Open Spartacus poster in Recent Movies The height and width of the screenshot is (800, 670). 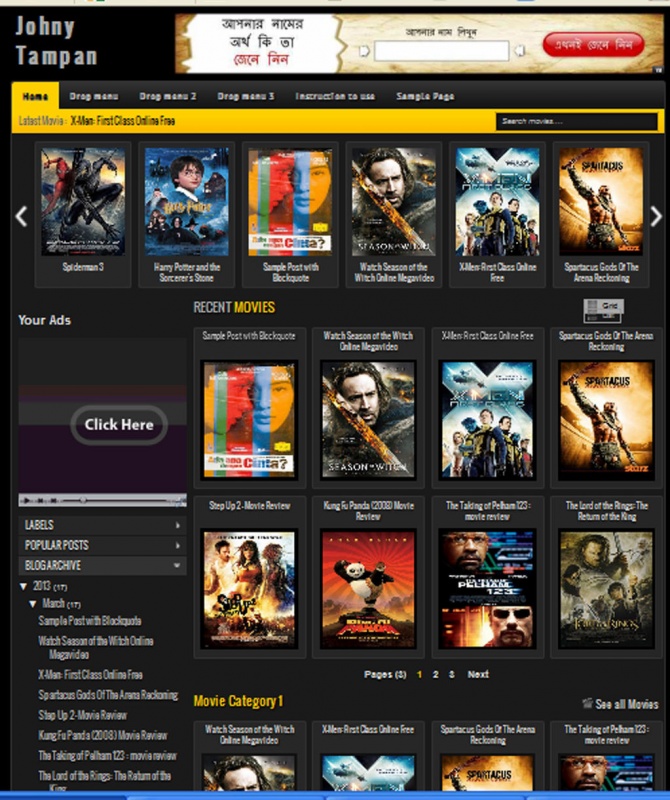(606, 420)
